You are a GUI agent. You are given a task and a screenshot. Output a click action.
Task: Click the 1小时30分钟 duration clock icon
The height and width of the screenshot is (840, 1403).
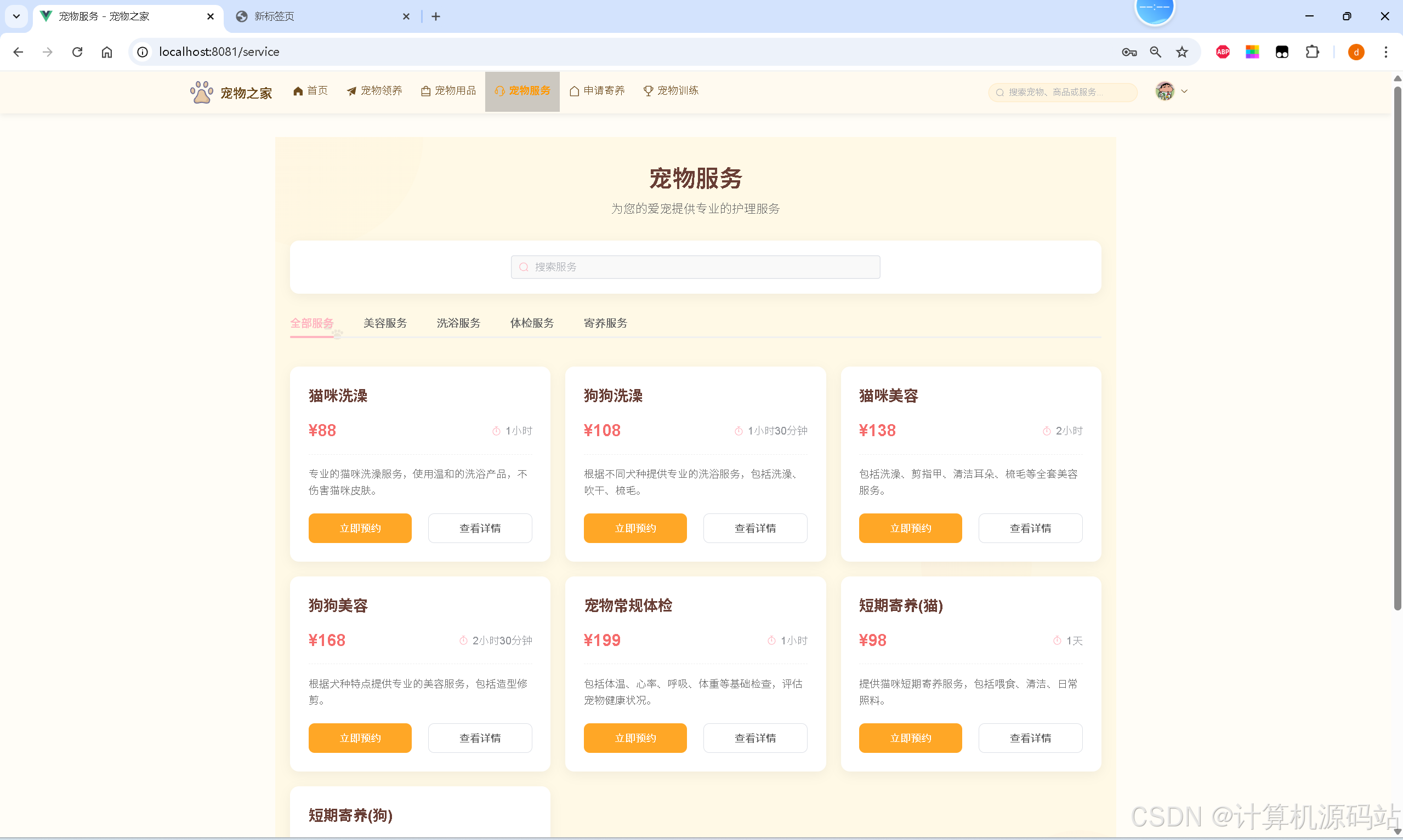(x=739, y=431)
